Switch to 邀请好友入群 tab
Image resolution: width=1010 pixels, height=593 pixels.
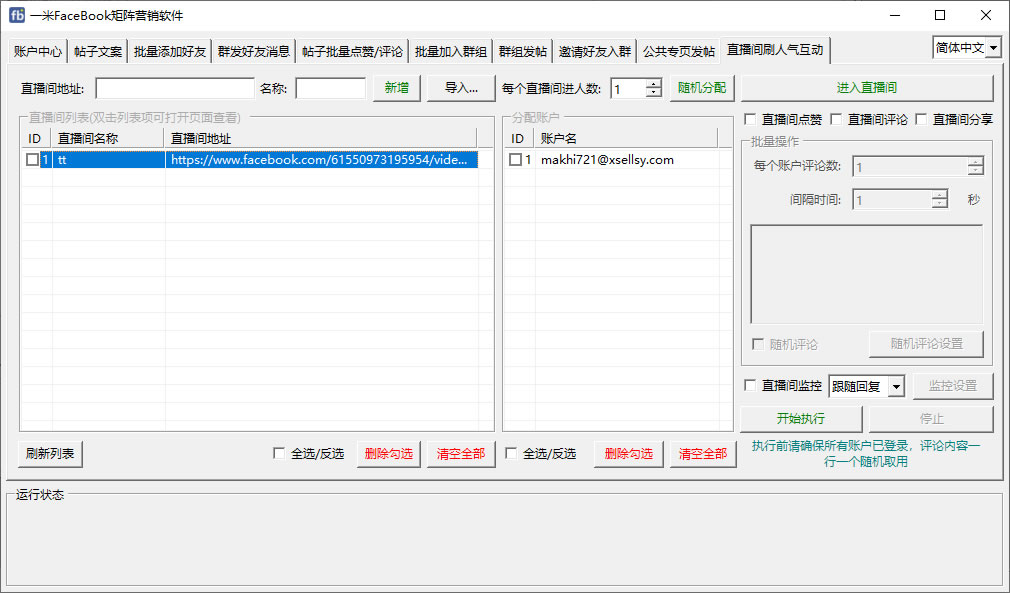click(595, 52)
